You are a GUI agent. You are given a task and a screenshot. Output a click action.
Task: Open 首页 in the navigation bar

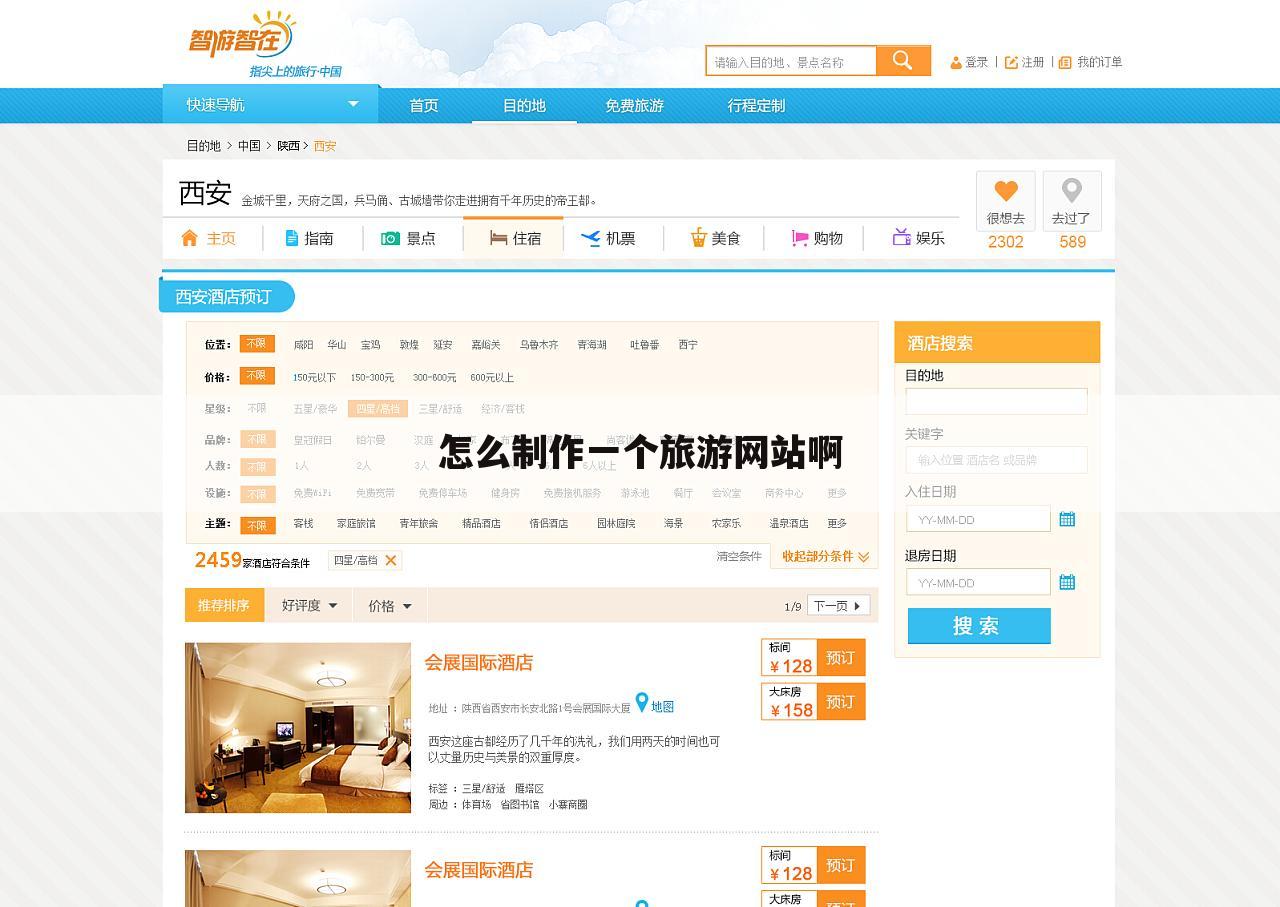424,106
